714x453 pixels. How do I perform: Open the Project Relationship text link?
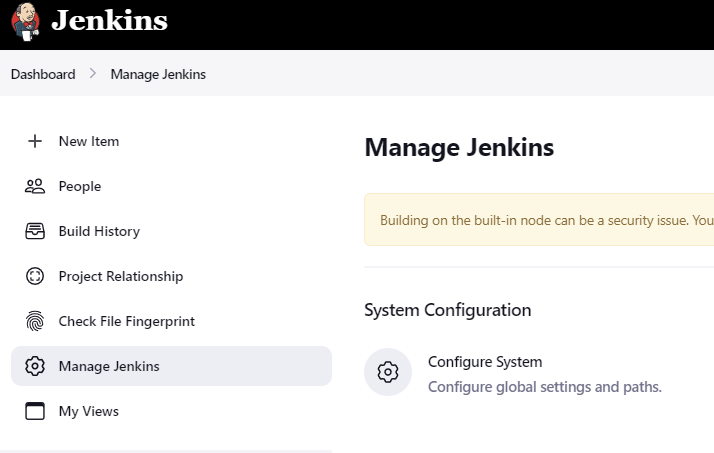point(121,276)
